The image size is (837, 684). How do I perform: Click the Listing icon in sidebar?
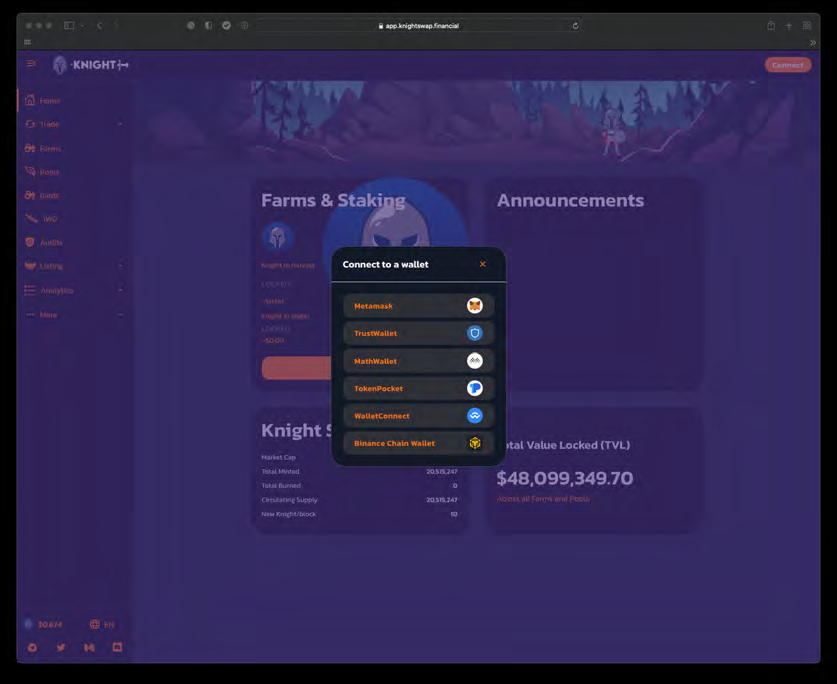point(30,265)
